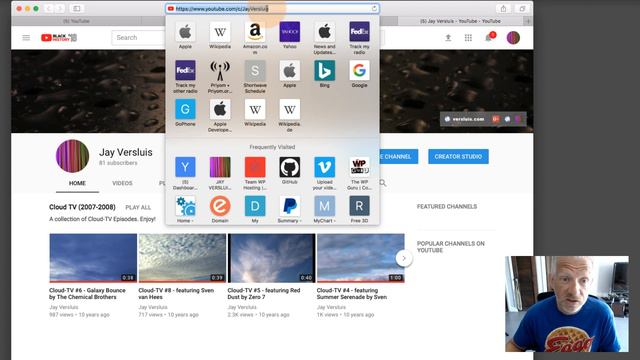Open the Domain frequently visited site
The image size is (640, 360).
pyautogui.click(x=220, y=206)
